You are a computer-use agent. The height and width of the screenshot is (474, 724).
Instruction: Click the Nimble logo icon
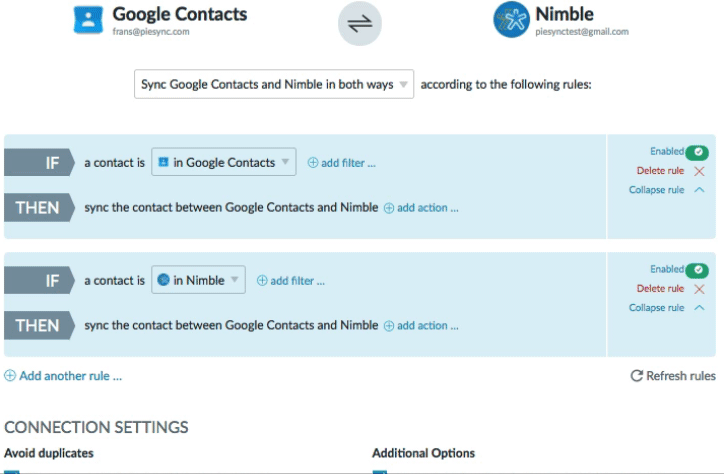[511, 20]
